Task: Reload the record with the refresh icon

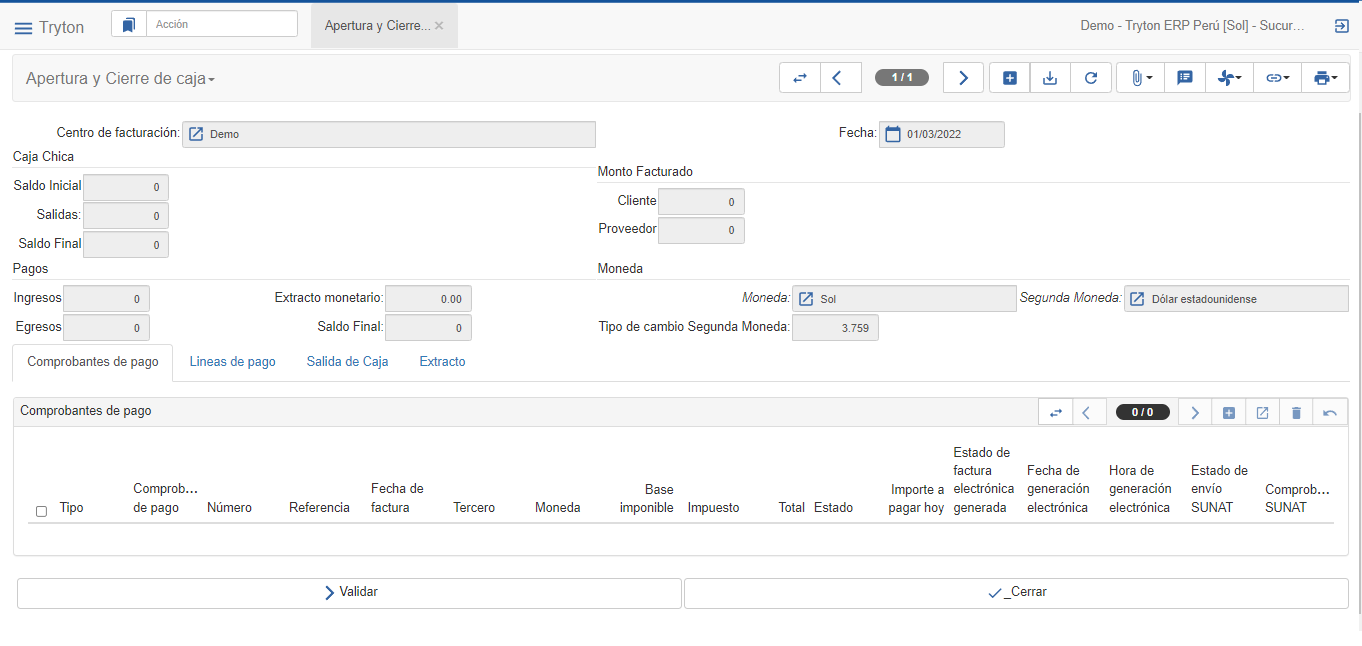Action: point(1091,78)
